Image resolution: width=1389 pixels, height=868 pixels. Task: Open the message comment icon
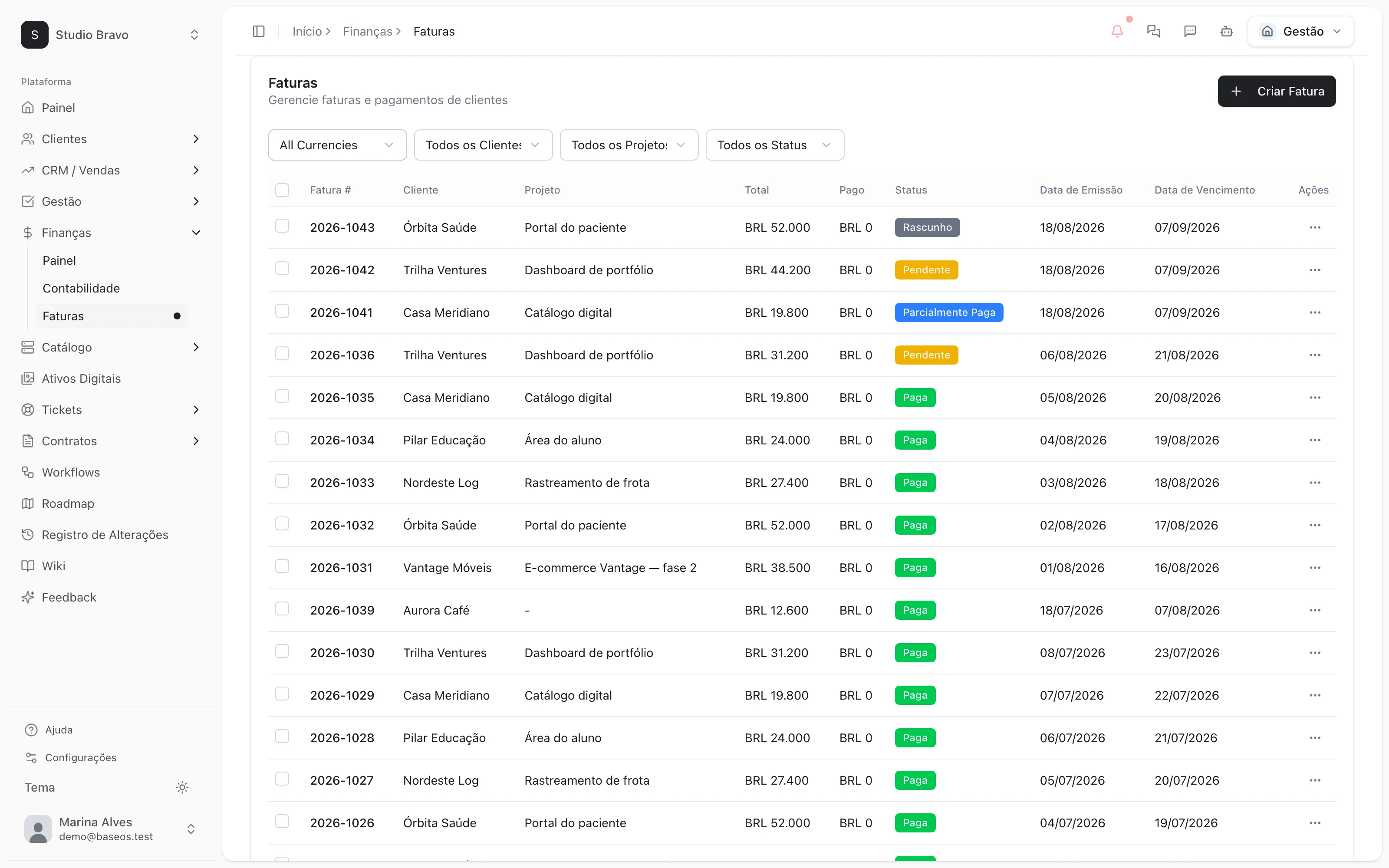(1190, 32)
